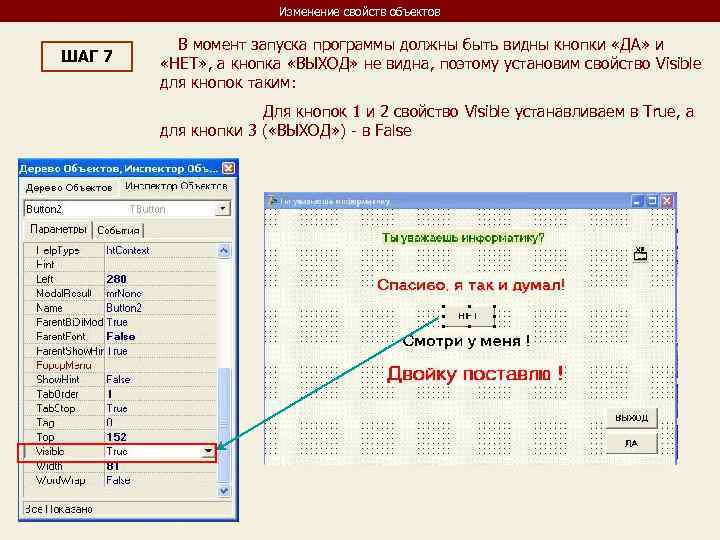Select the HelpType property row
Screen dimensions: 720x540
(x=120, y=250)
